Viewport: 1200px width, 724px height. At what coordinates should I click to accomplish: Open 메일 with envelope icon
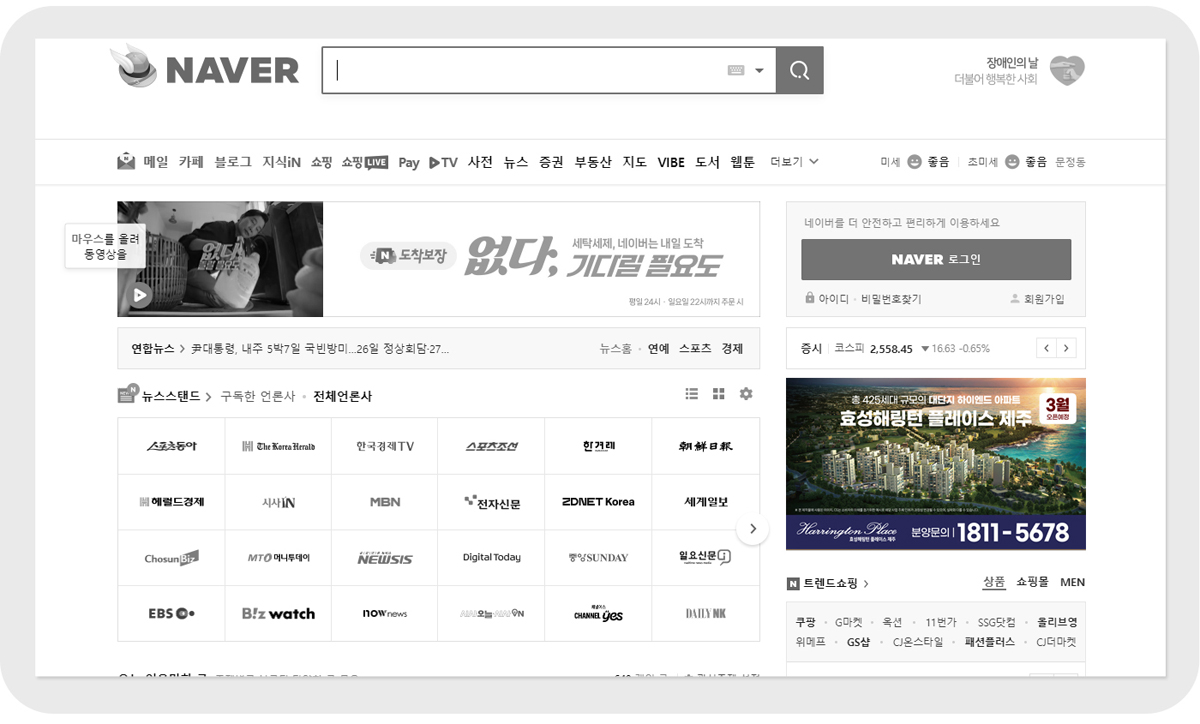143,161
